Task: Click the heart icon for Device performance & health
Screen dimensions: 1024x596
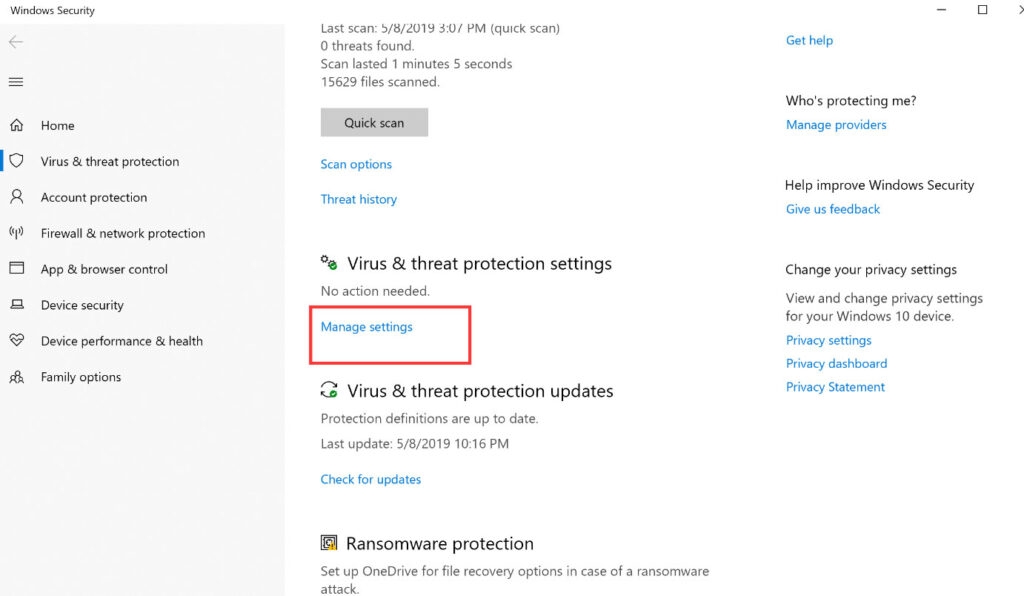Action: (16, 340)
